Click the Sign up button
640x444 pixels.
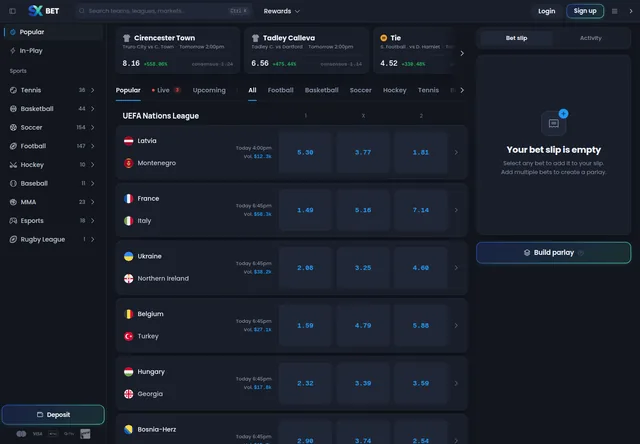click(585, 11)
